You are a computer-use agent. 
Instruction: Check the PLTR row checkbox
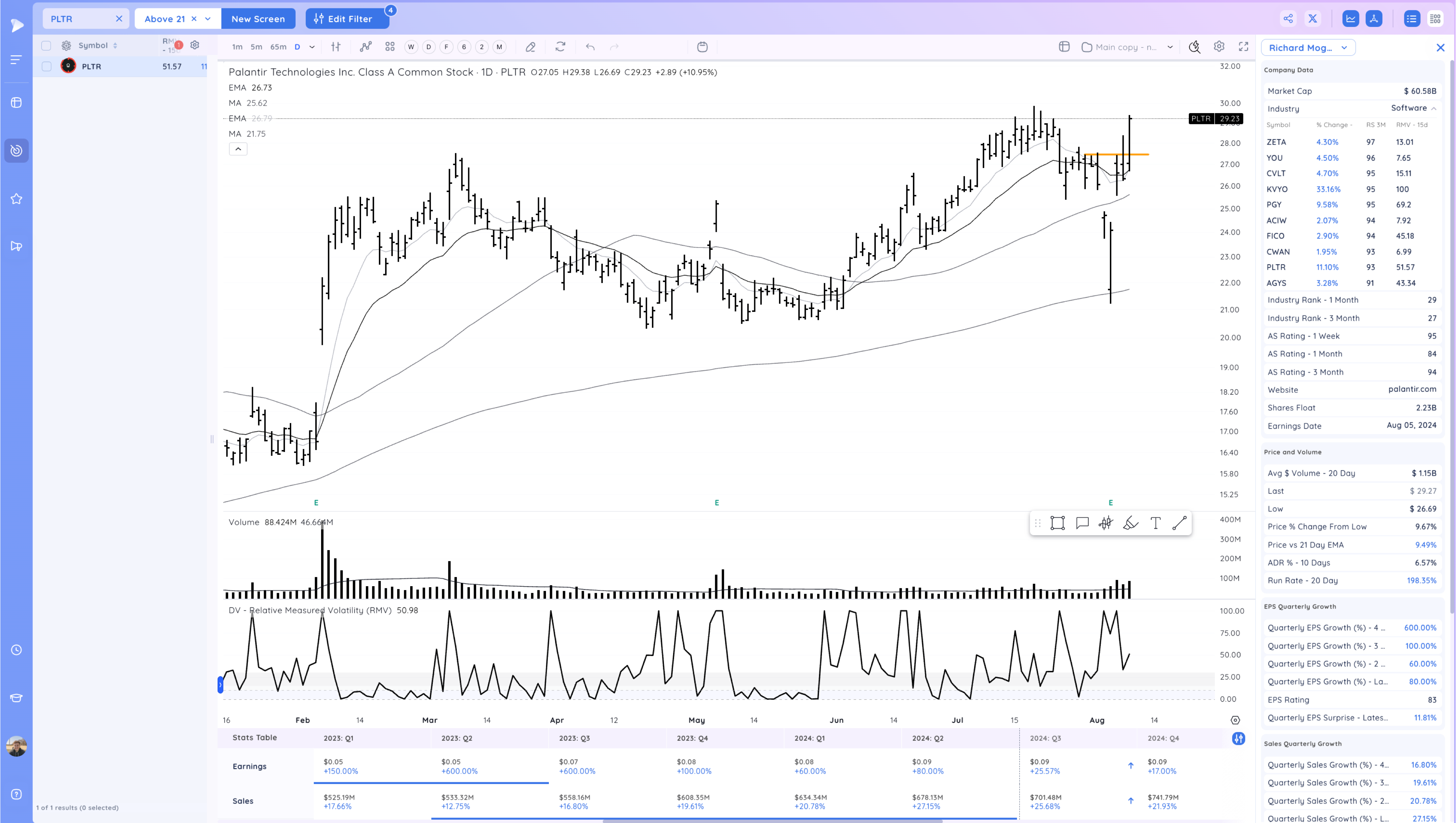coord(46,67)
